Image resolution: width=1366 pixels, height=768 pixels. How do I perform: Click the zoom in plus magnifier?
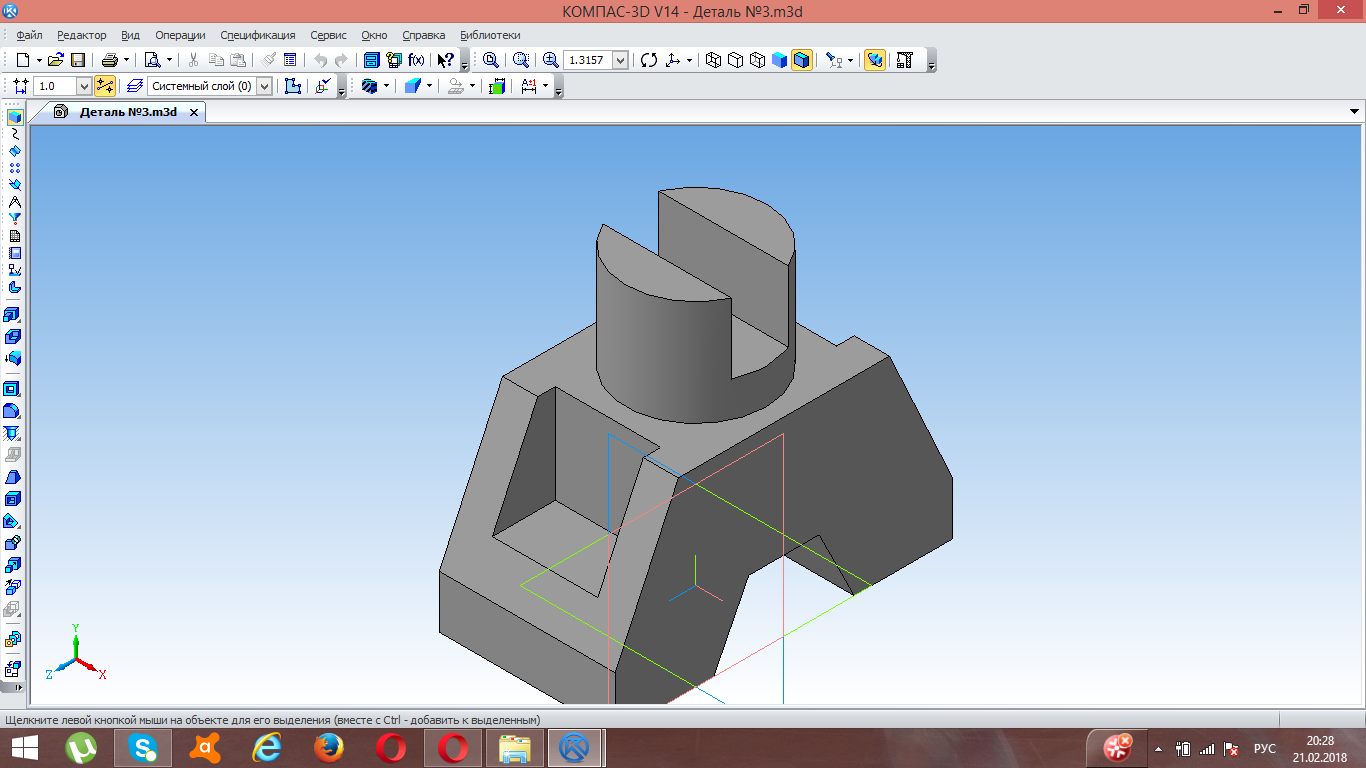pyautogui.click(x=550, y=60)
